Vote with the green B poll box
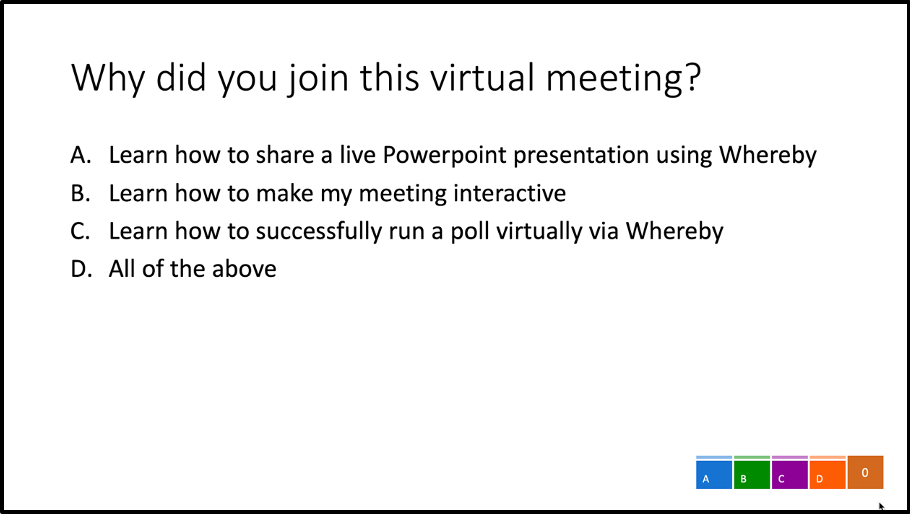Screen dimensions: 910x514 (x=752, y=475)
